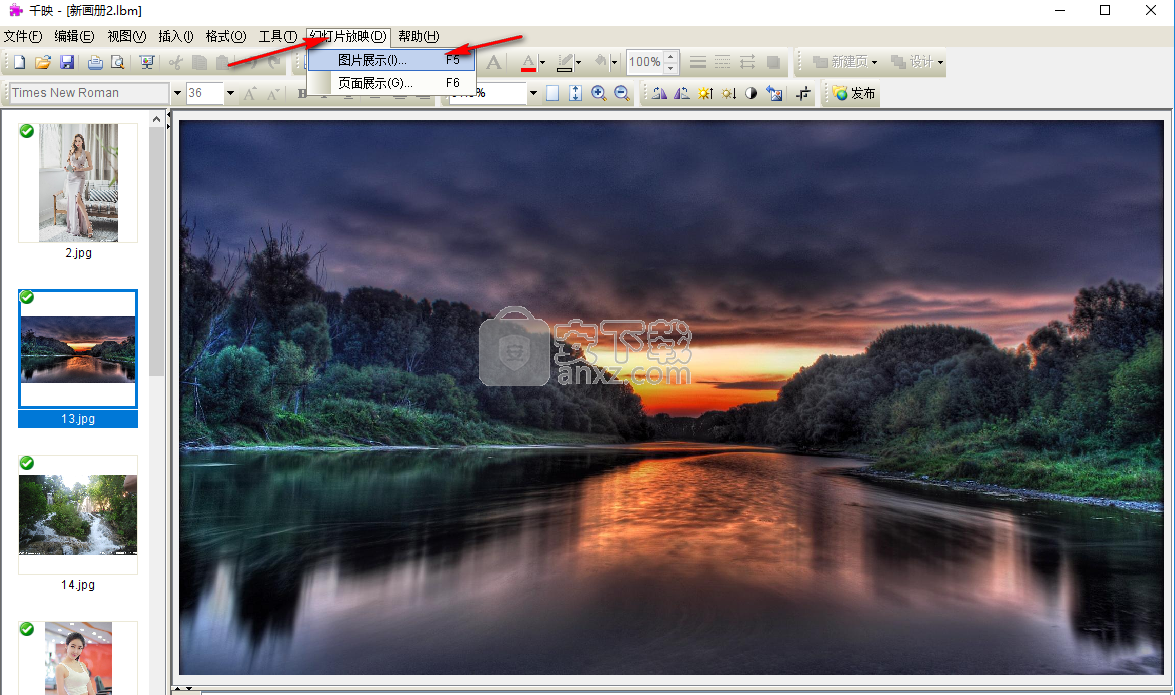Click the shadow style icon
This screenshot has width=1175, height=695.
pyautogui.click(x=773, y=62)
